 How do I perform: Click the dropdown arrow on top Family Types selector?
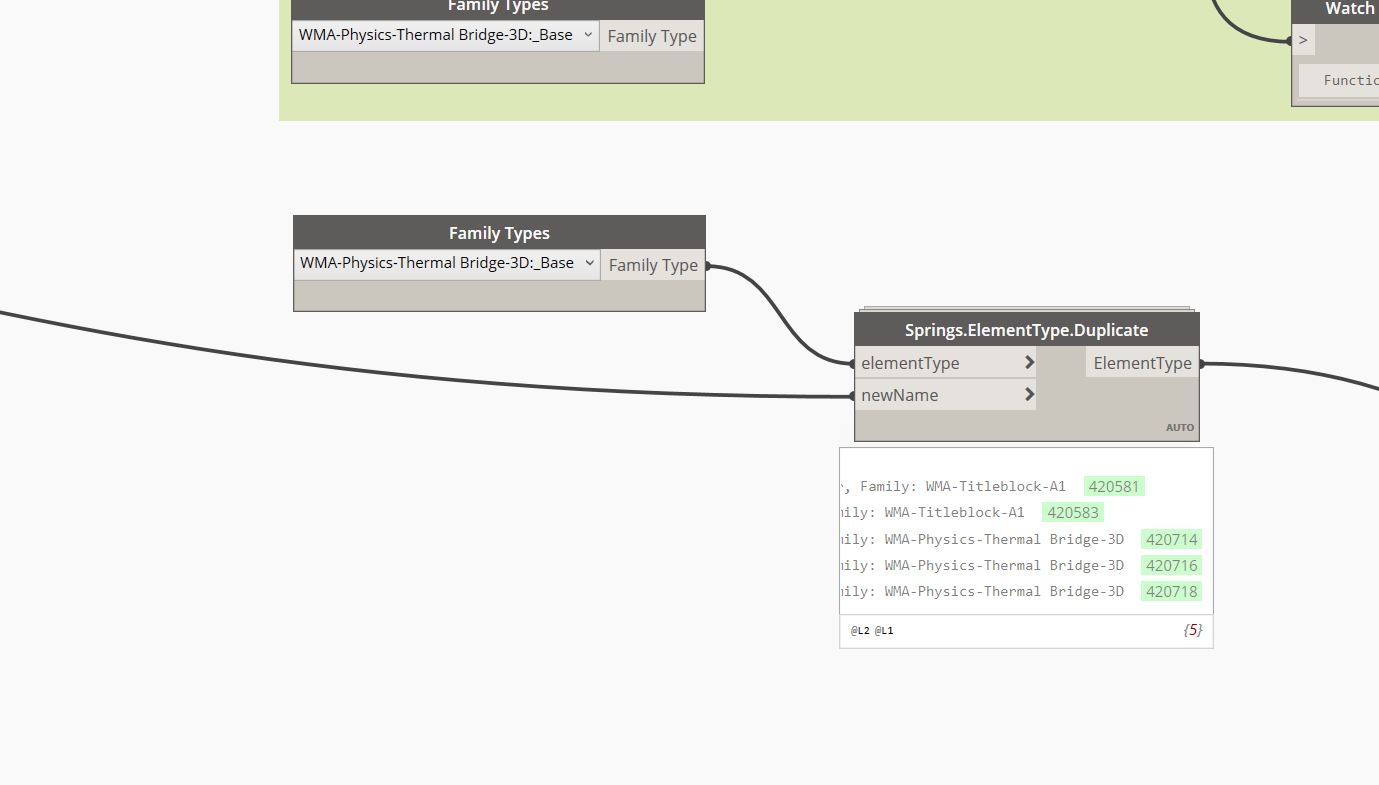point(588,35)
